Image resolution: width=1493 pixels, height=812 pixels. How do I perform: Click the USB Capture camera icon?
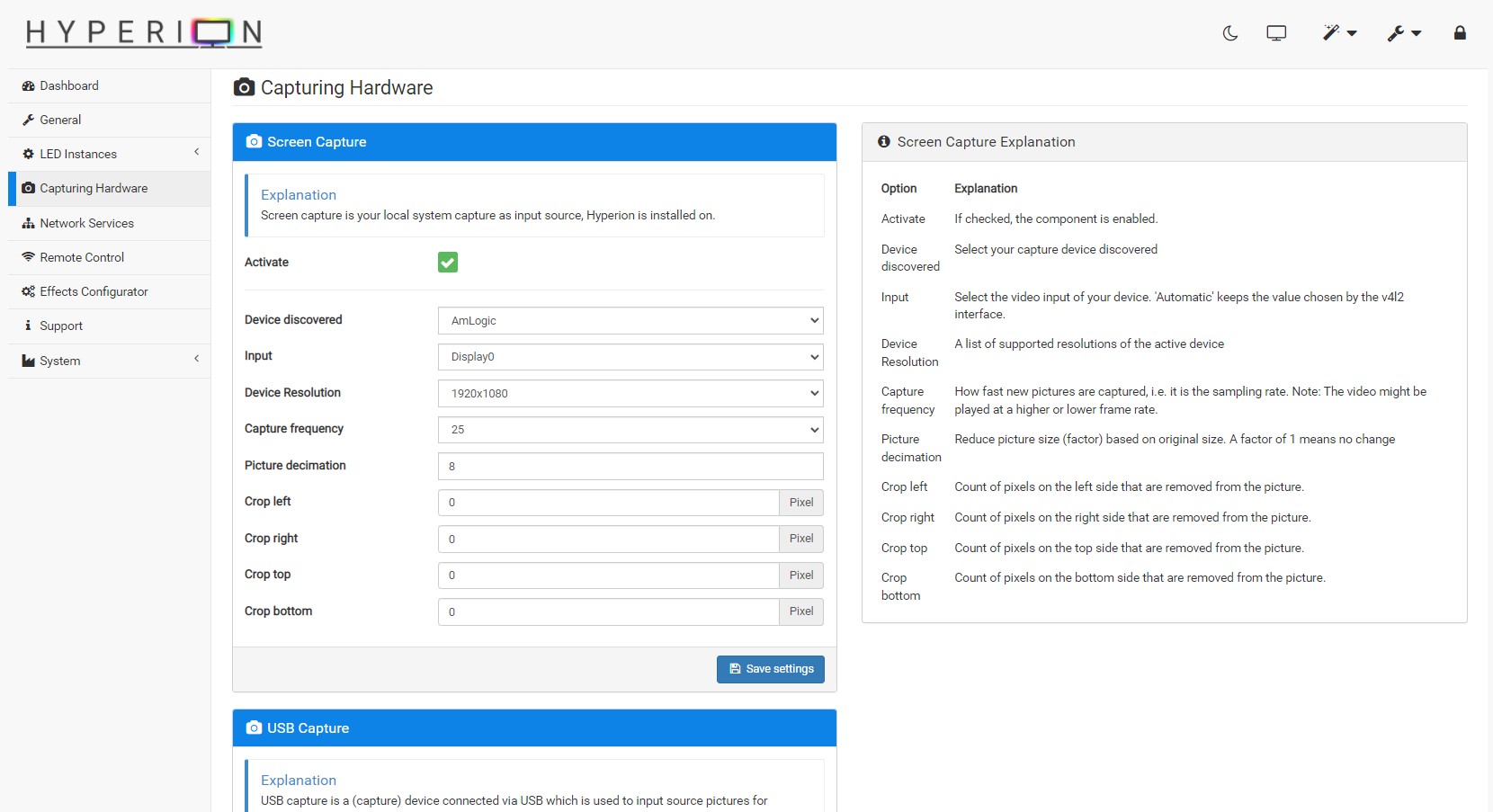254,728
